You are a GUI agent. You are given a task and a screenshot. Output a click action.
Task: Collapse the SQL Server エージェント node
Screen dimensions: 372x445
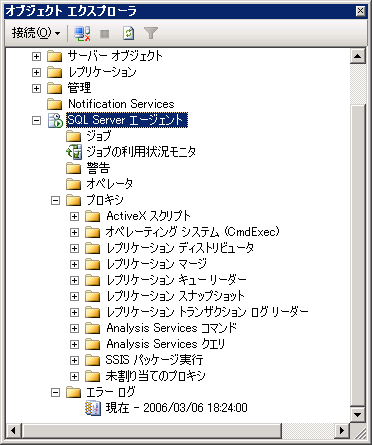pos(36,120)
